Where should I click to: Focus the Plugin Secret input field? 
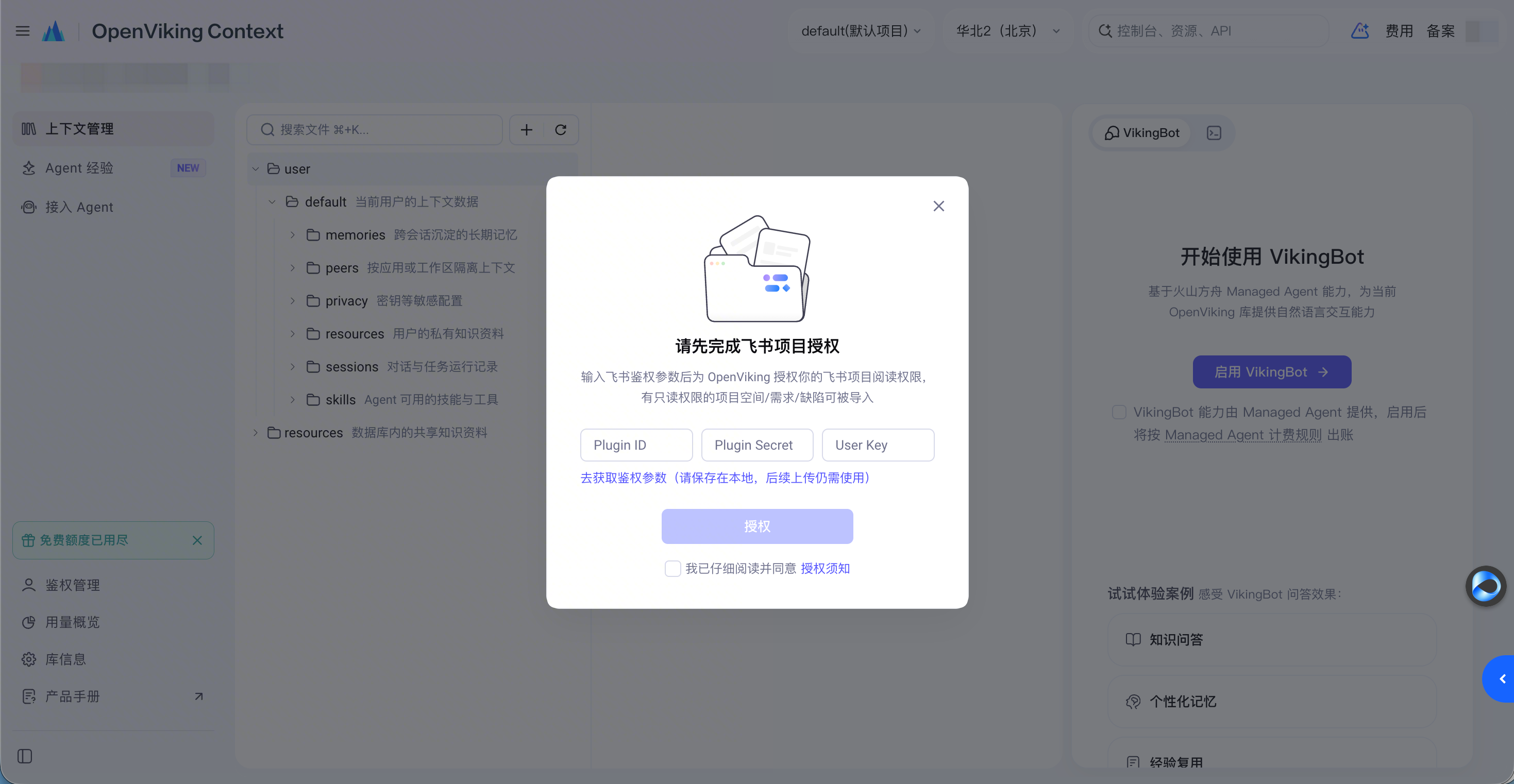tap(757, 445)
